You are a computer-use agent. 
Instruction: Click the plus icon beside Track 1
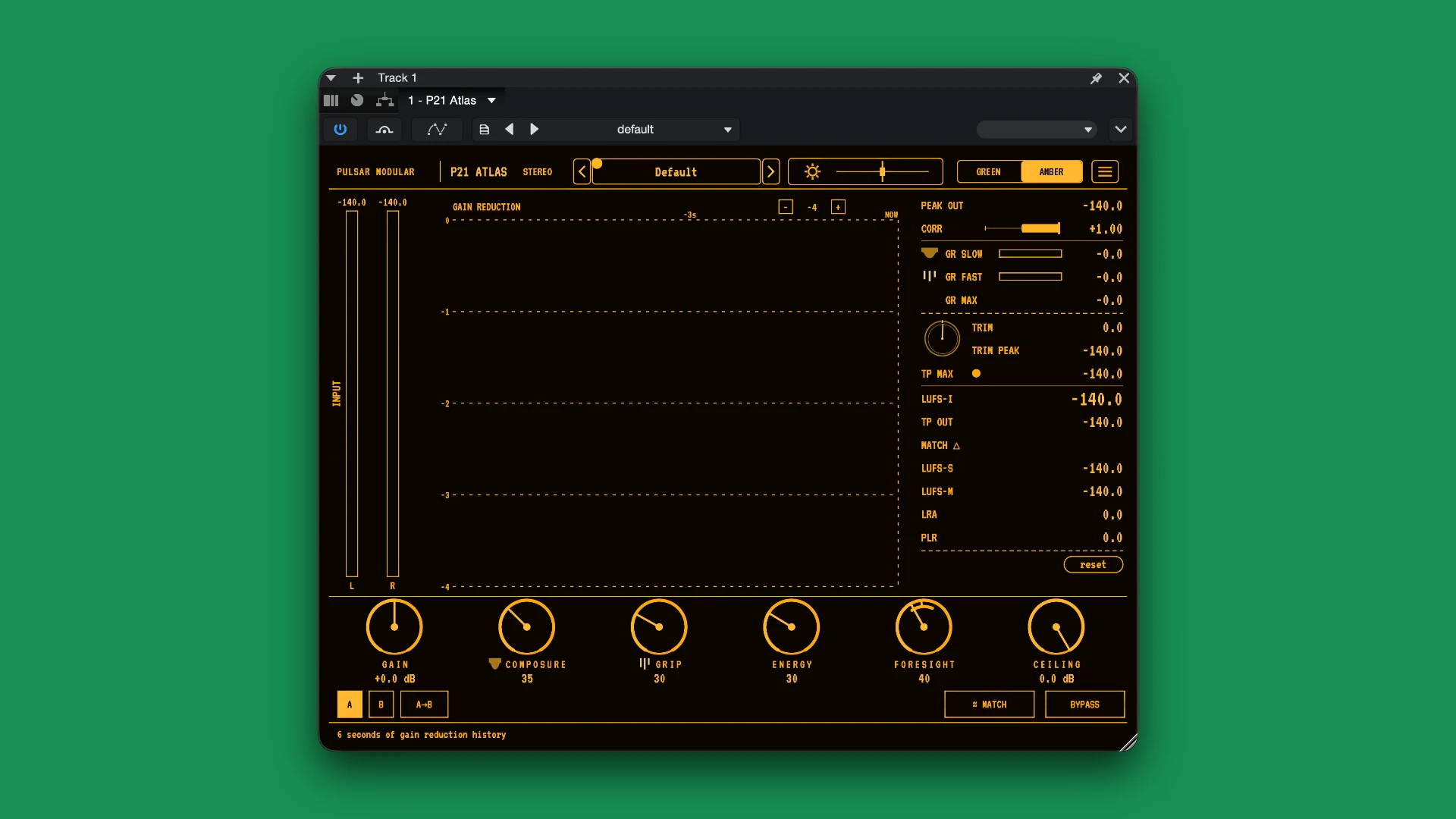pyautogui.click(x=358, y=78)
